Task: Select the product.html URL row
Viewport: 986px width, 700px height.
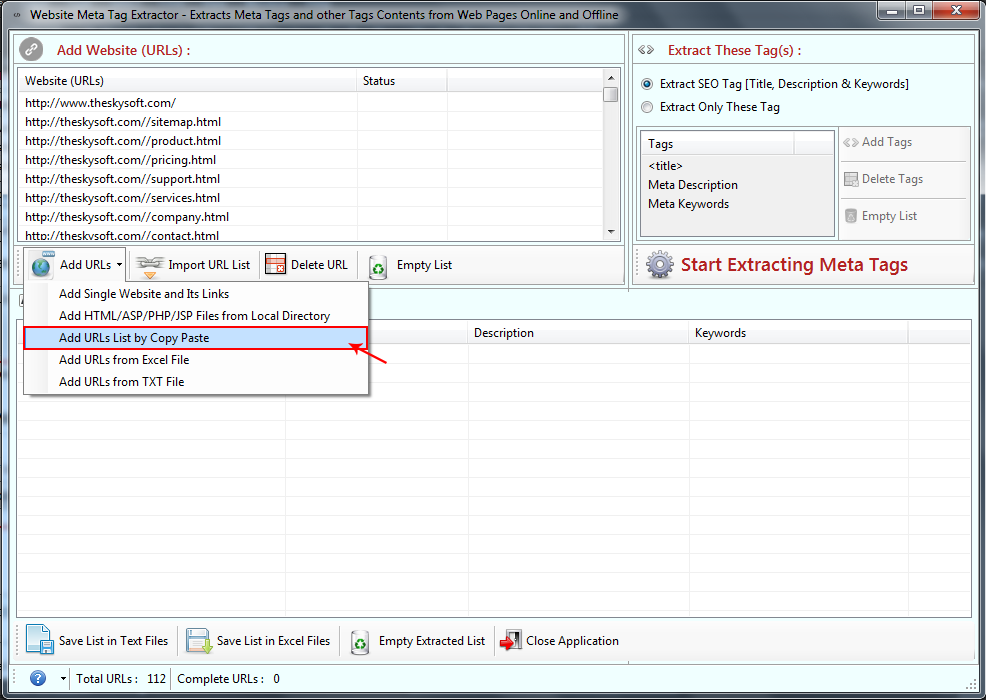Action: 311,141
